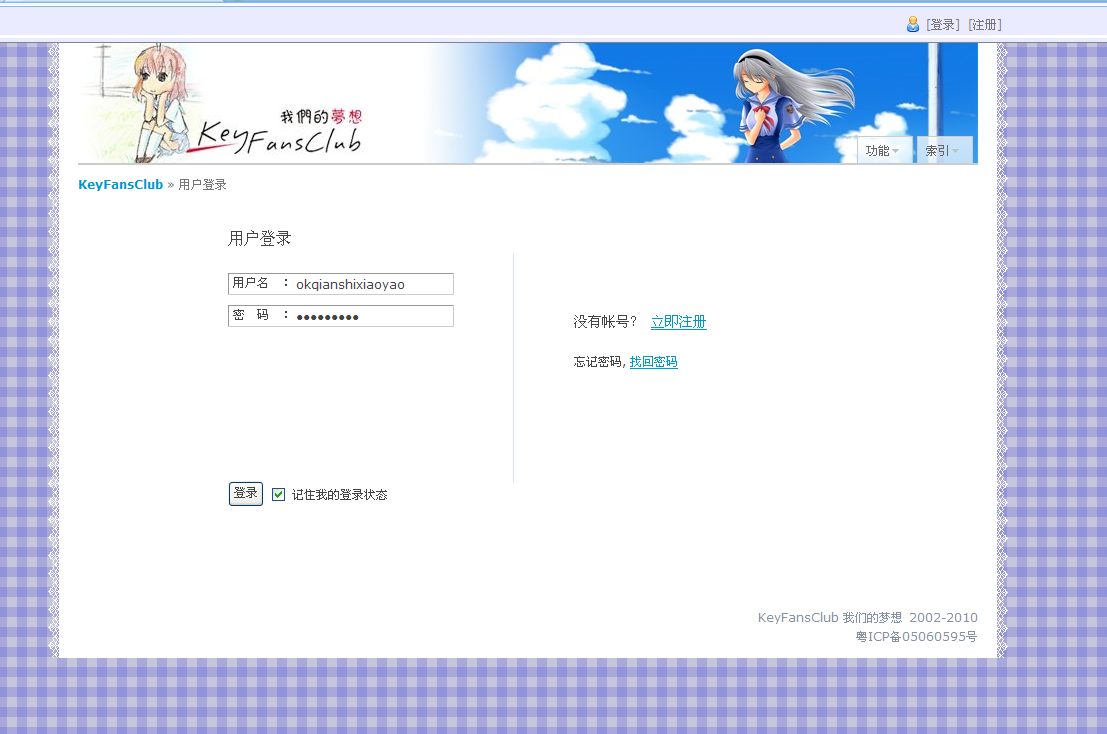Open the 立即注册 registration link

click(x=678, y=322)
